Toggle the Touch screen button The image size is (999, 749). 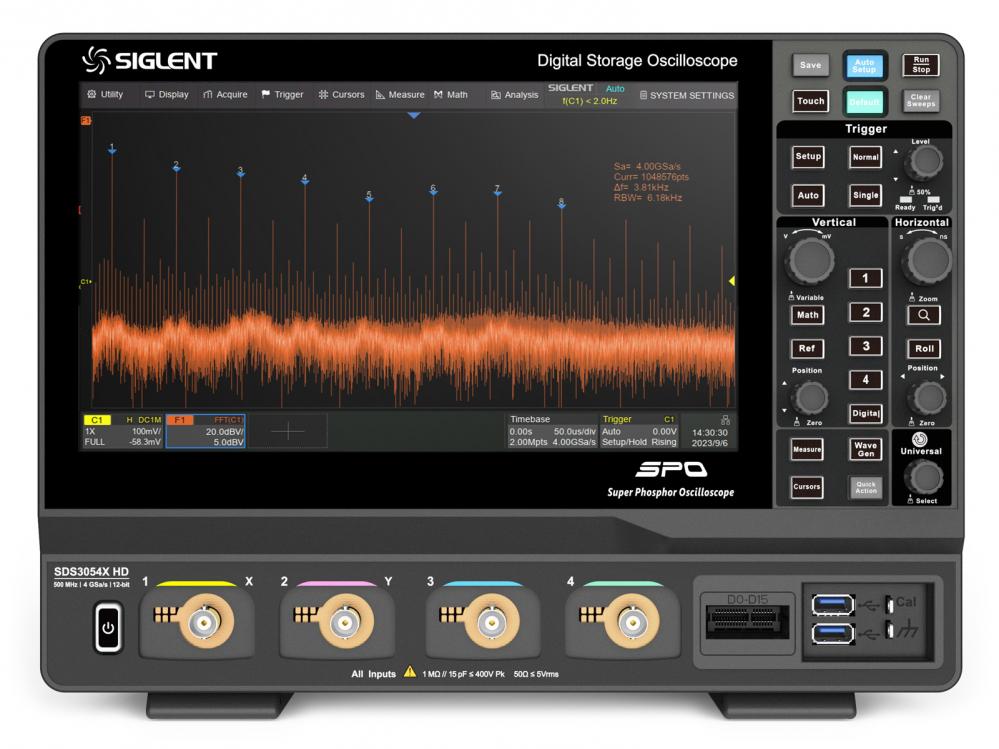tap(810, 101)
